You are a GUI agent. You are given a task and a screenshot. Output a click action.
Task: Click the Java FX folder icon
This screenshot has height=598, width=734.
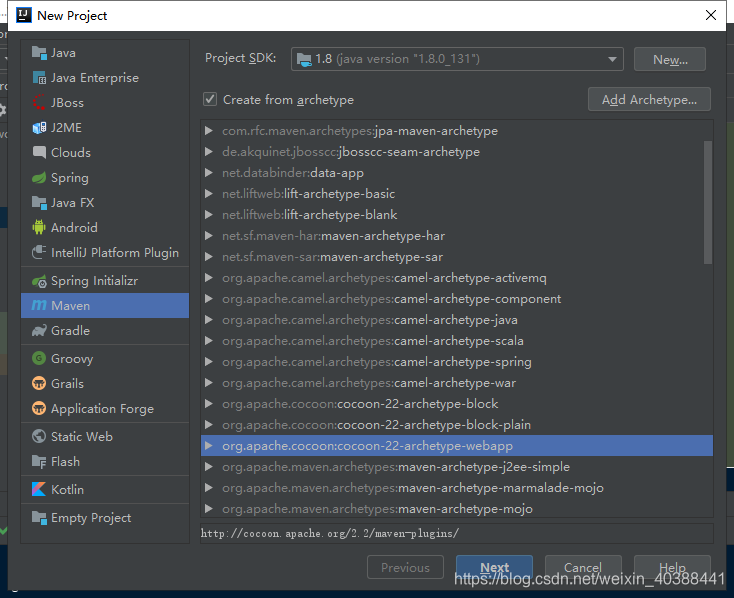(39, 203)
